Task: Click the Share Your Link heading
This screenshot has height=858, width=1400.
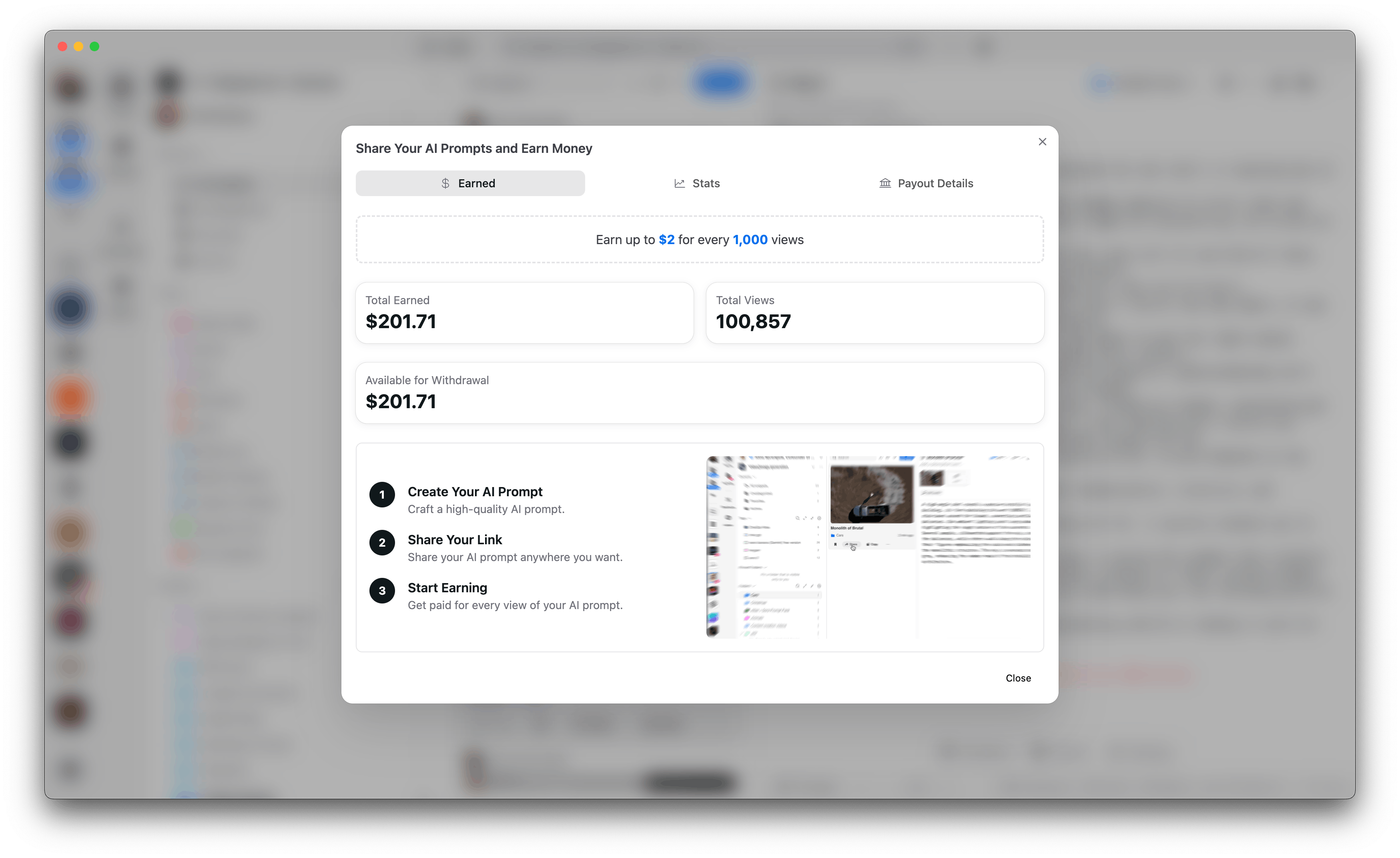Action: coord(455,540)
